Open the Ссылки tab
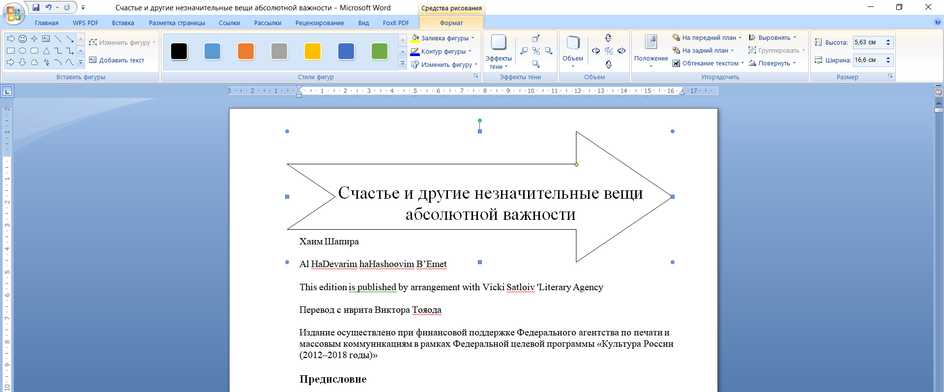 click(230, 23)
